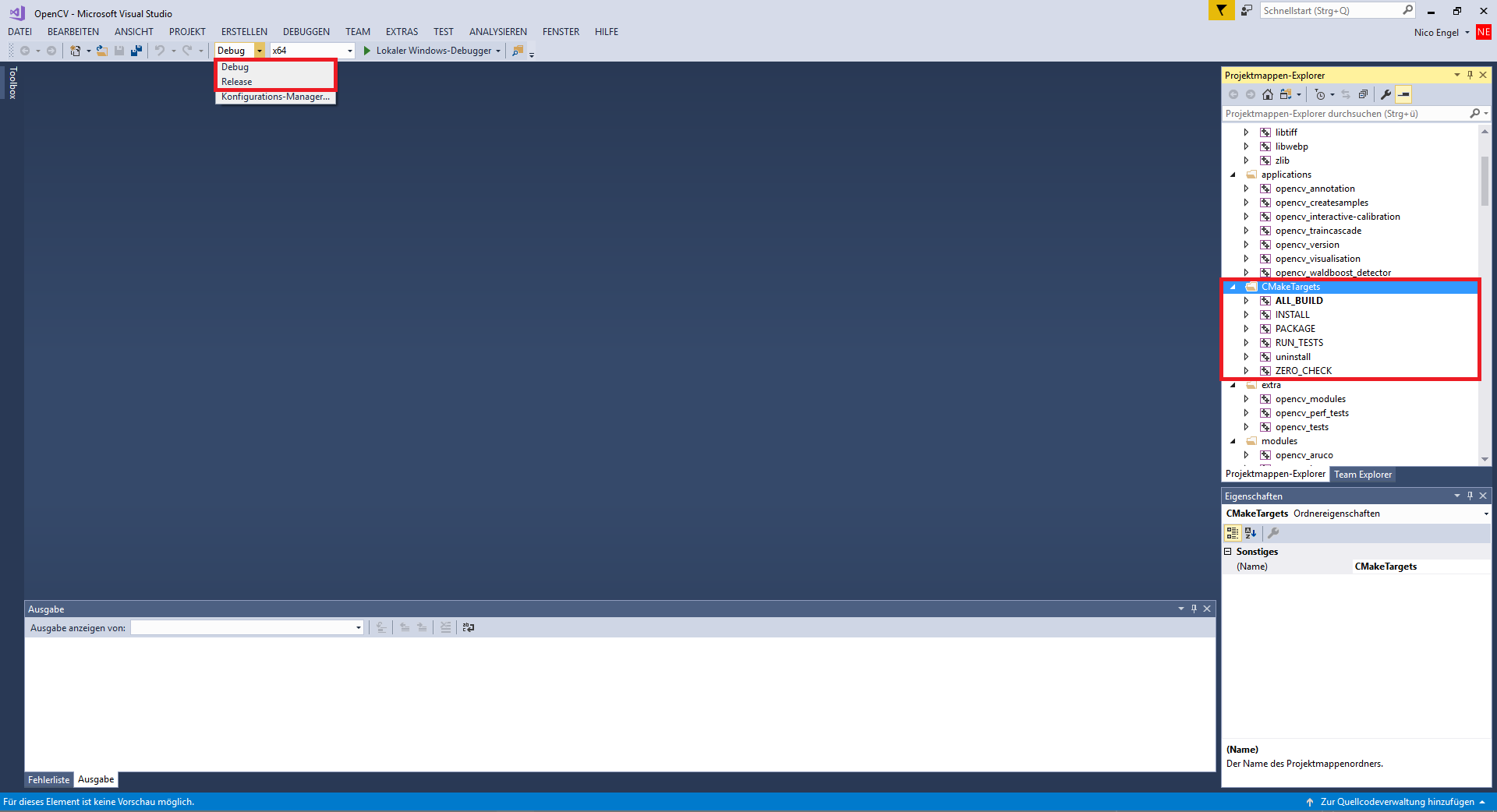1497x812 pixels.
Task: Click the Projektmappen-Explorer search field
Action: pos(1347,114)
